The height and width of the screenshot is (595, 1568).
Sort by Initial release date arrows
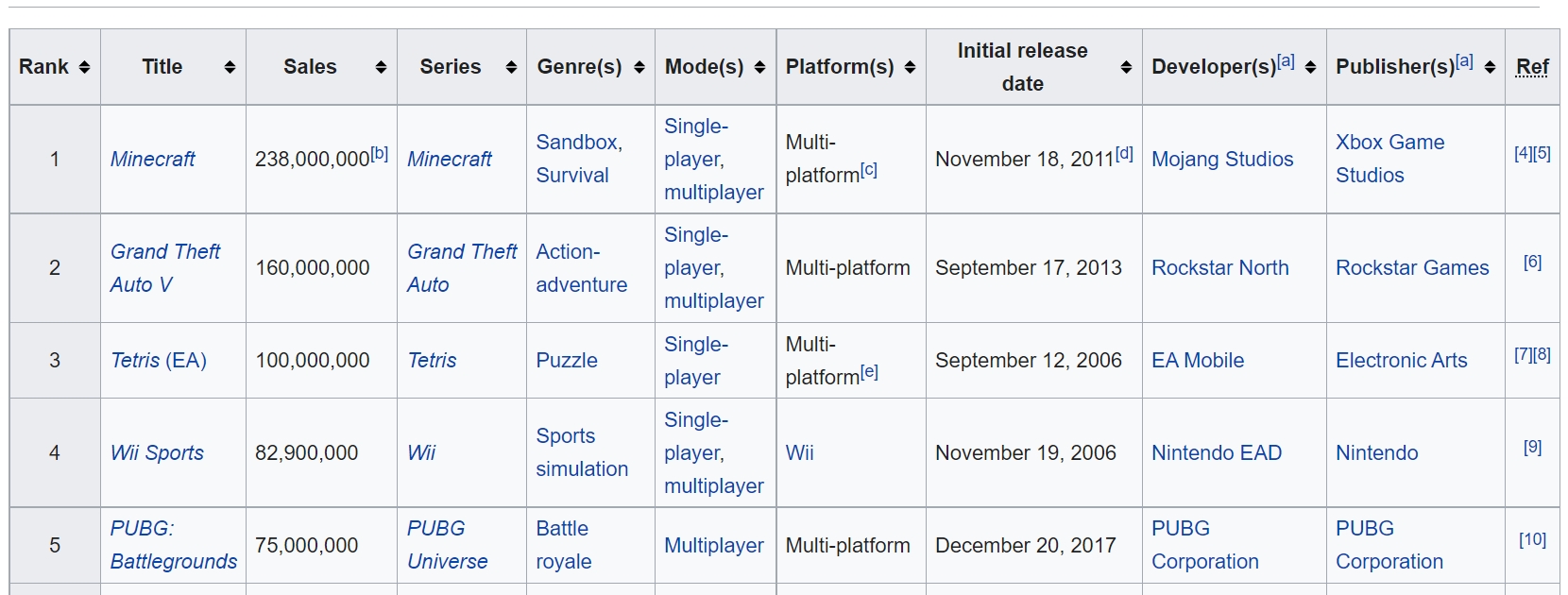pyautogui.click(x=1126, y=67)
